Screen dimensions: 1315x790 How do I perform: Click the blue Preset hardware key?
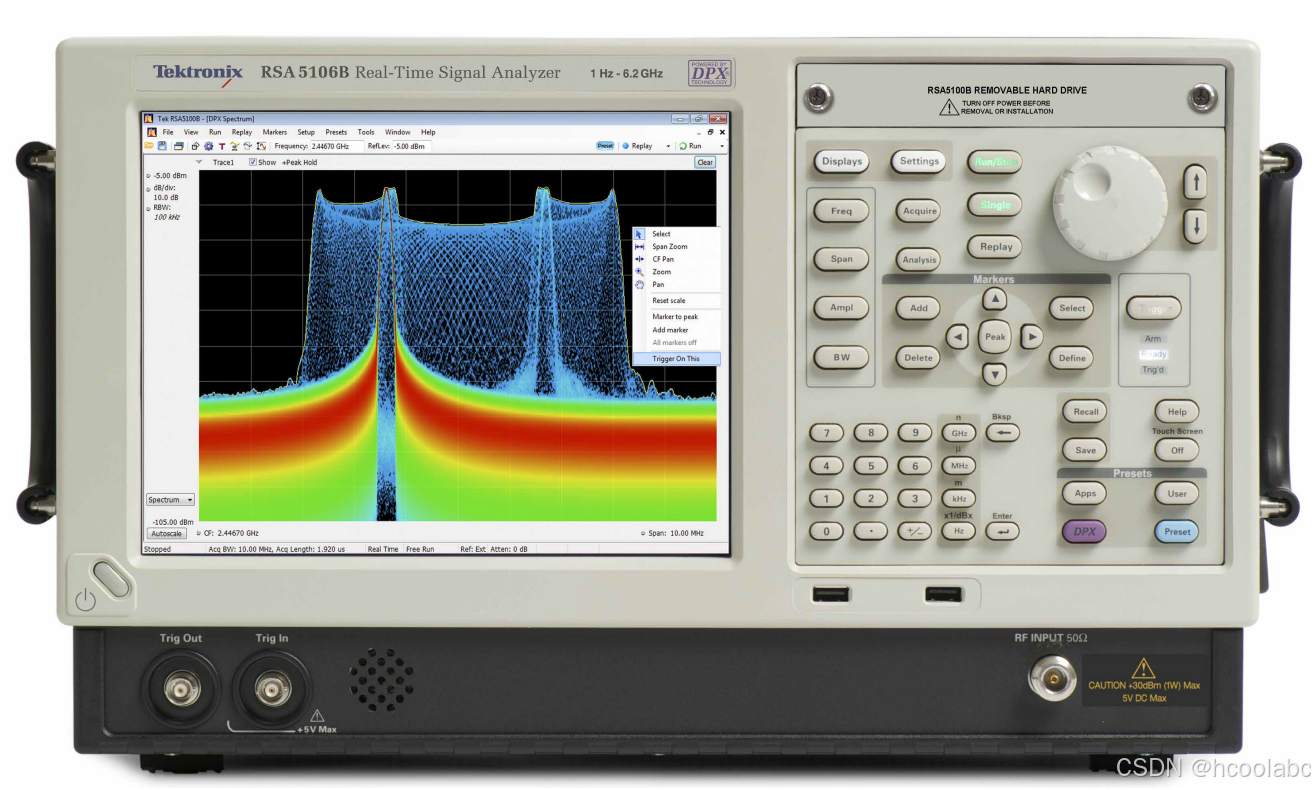pyautogui.click(x=1177, y=532)
